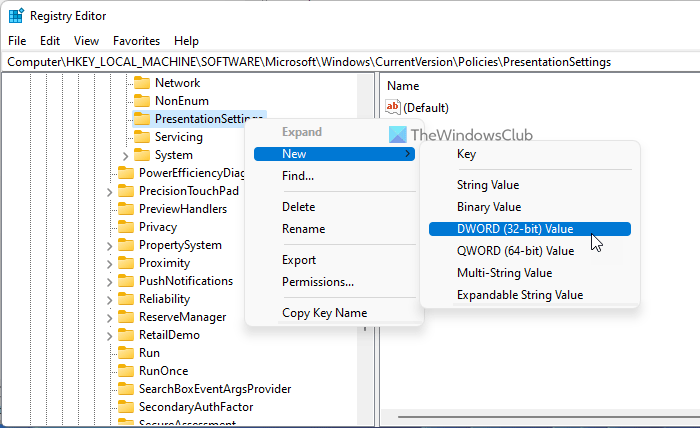Select DWORD (32-bit) Value option
This screenshot has width=700, height=428.
pyautogui.click(x=529, y=229)
